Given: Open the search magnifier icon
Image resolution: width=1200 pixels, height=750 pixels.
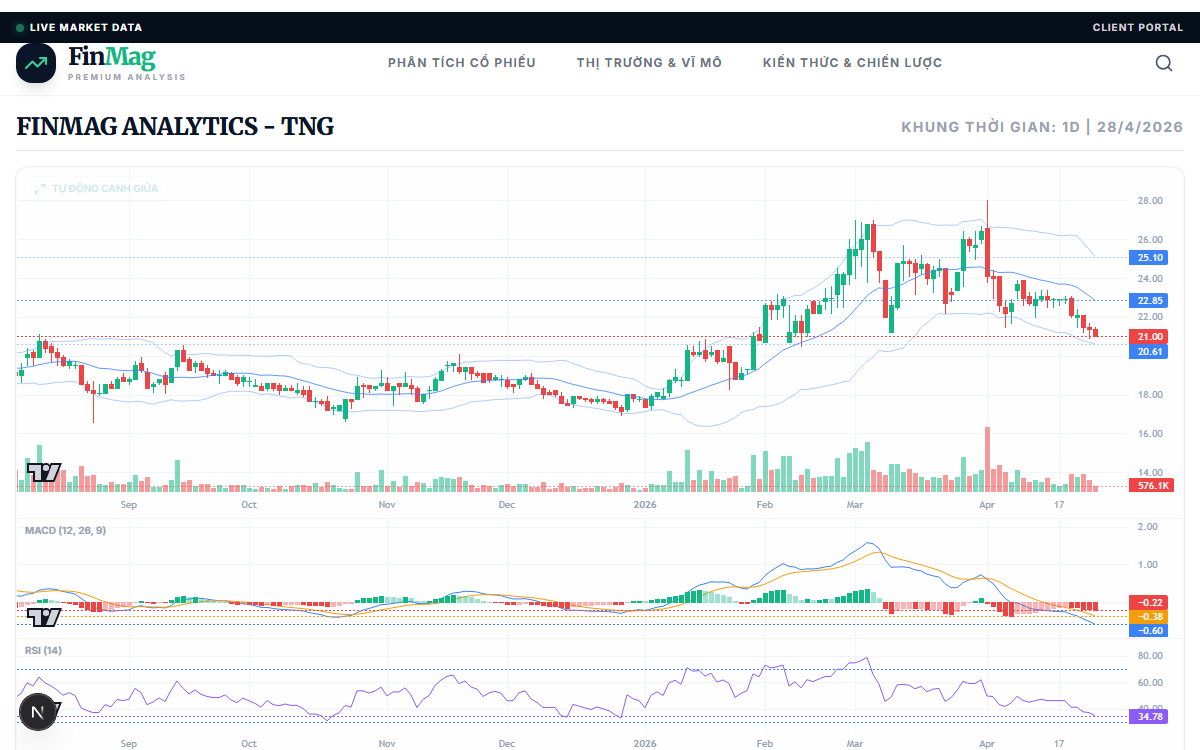Looking at the screenshot, I should coord(1164,63).
